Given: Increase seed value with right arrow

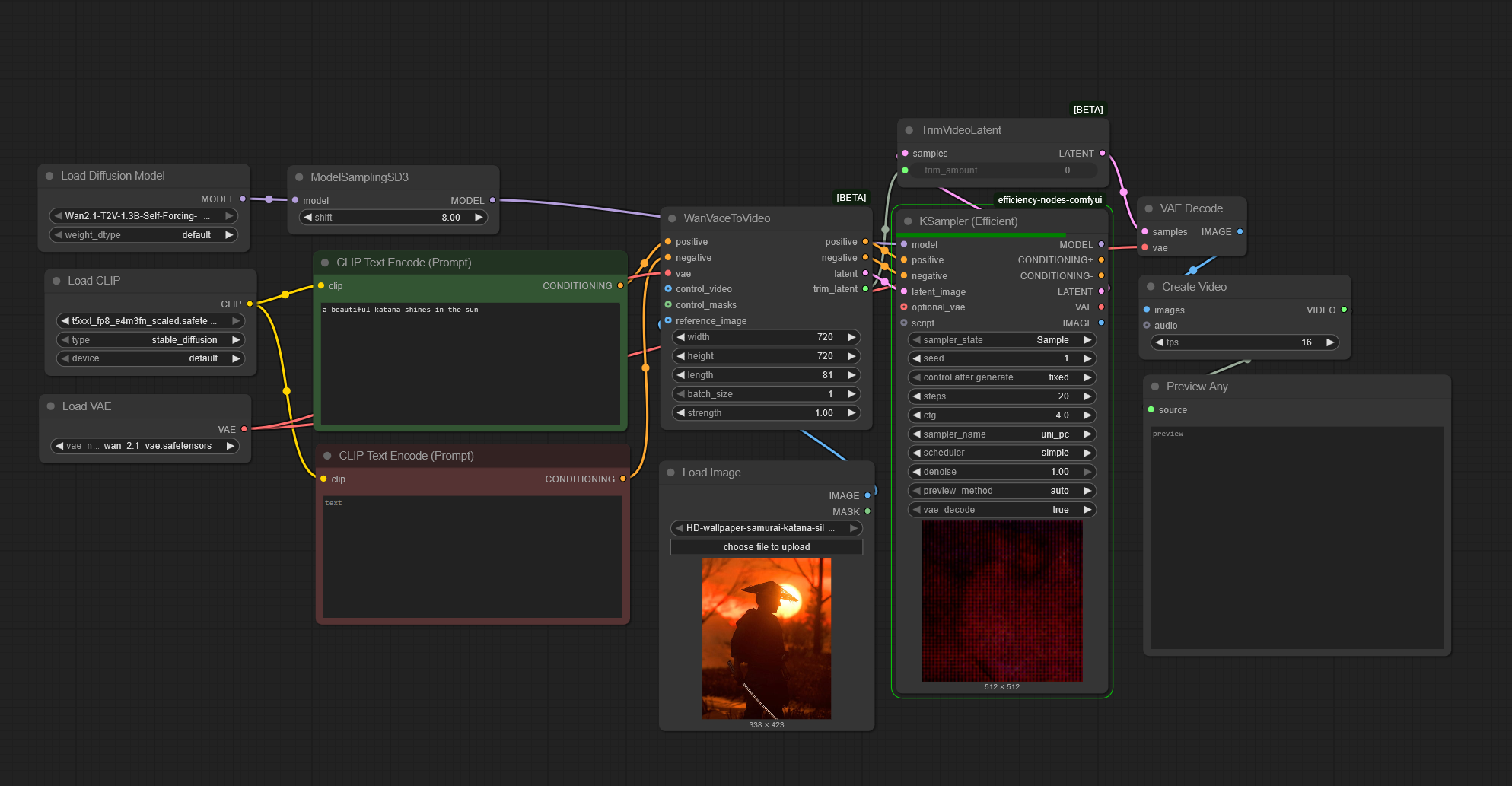Looking at the screenshot, I should (x=1087, y=358).
